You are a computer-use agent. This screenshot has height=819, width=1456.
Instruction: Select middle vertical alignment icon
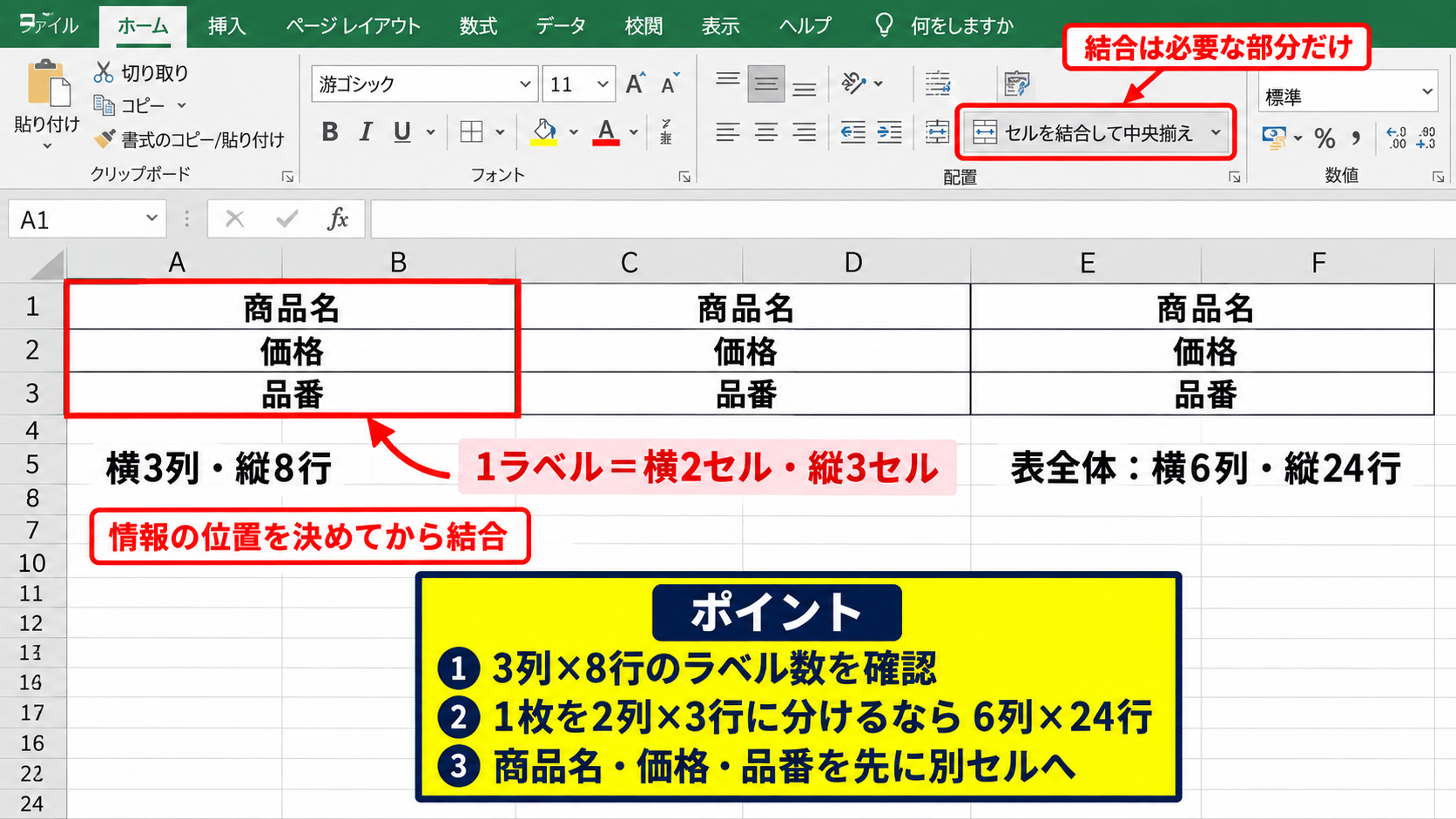pyautogui.click(x=766, y=84)
